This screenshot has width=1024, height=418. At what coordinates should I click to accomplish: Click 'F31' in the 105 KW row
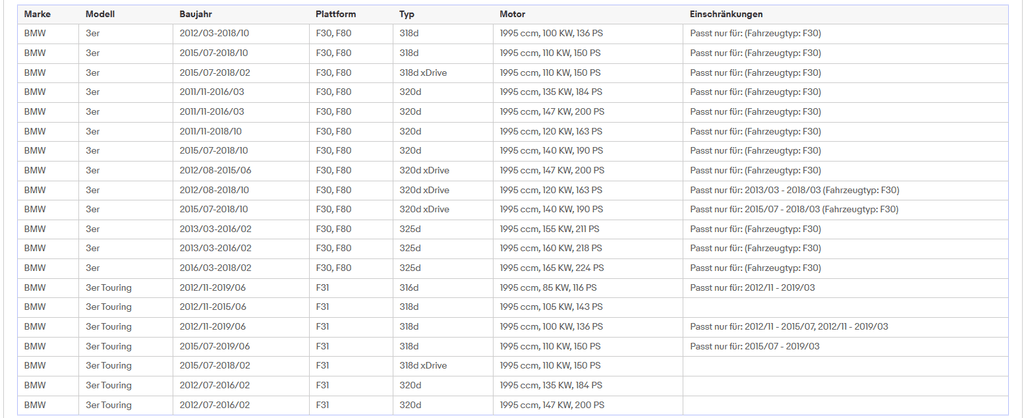(322, 307)
